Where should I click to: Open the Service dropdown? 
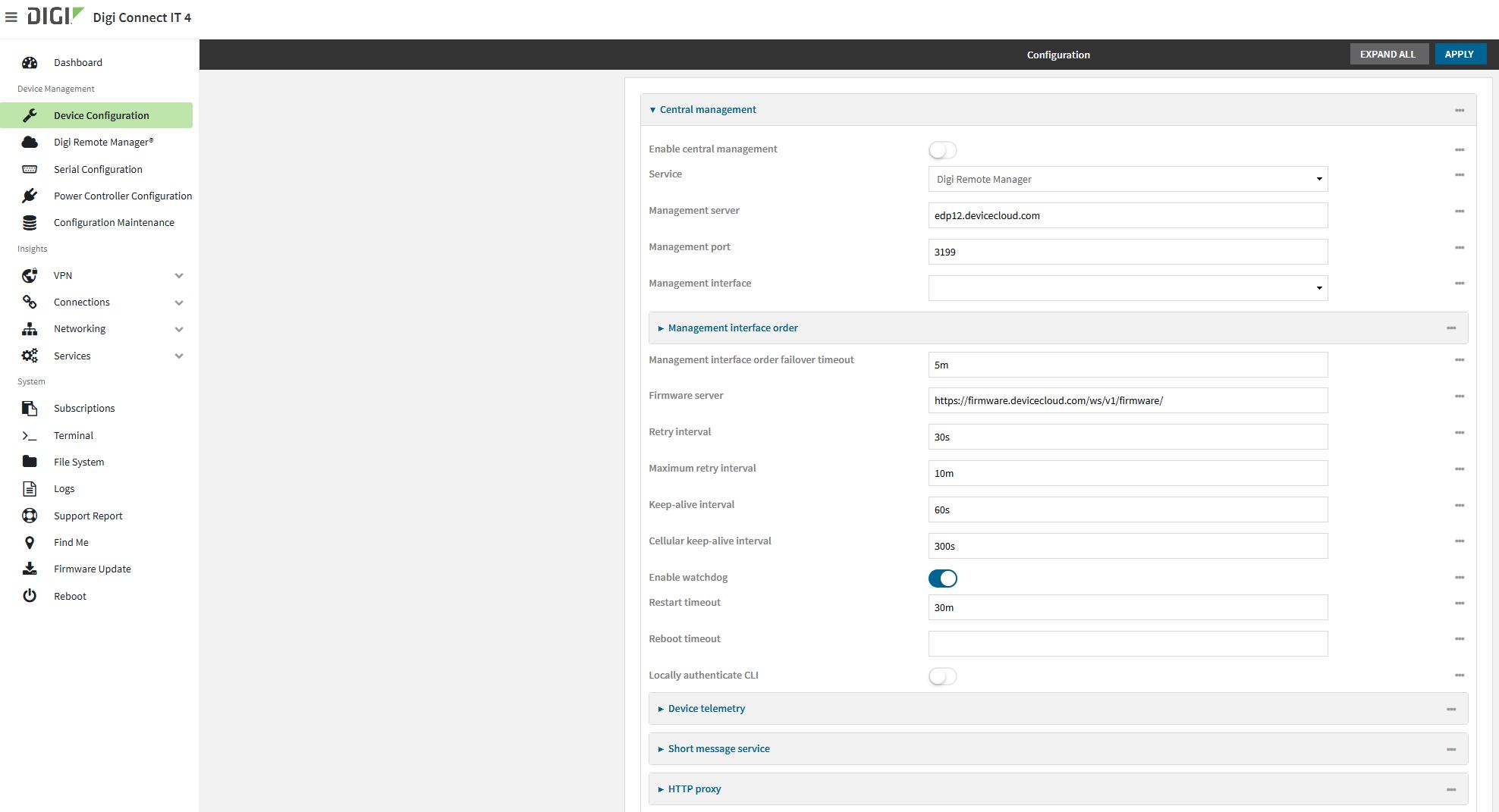tap(1128, 179)
